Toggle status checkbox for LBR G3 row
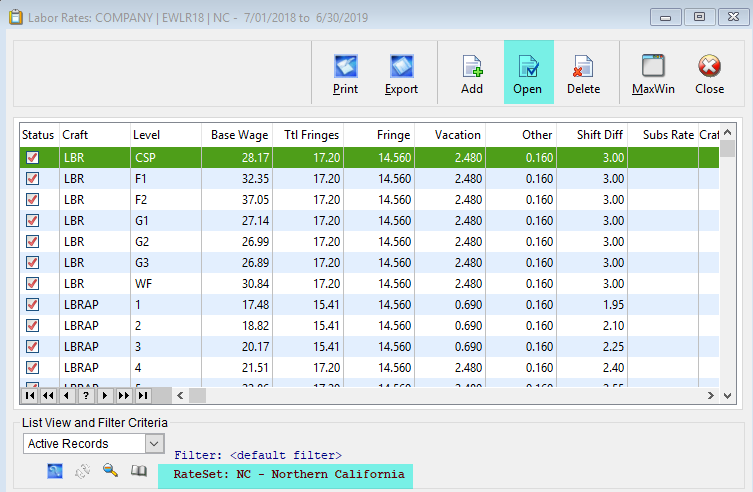753x492 pixels. pos(33,263)
